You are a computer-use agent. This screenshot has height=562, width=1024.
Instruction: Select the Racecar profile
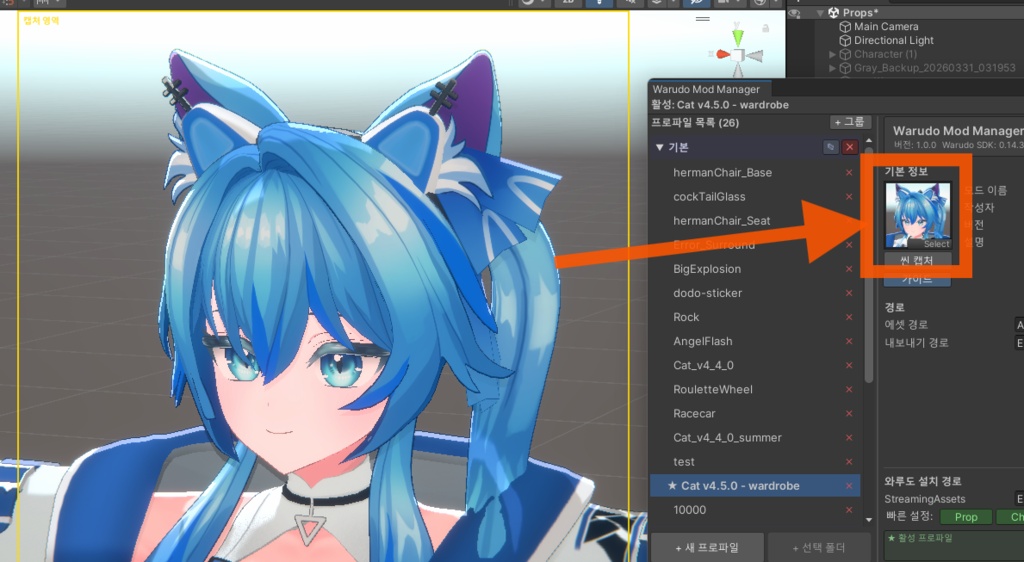pos(754,414)
